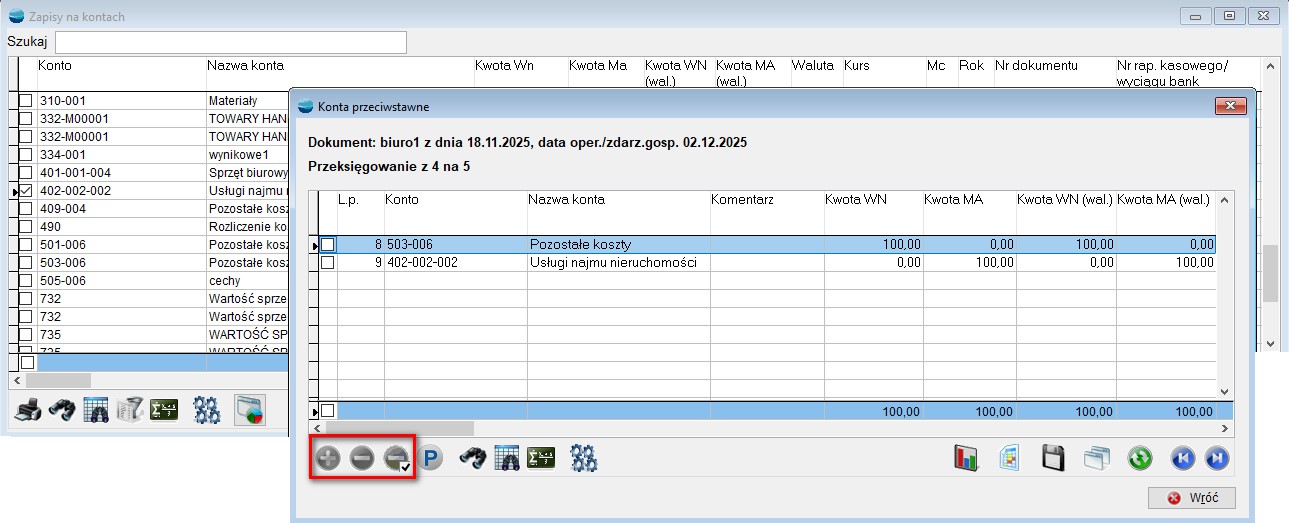Uncheck the selected 402-002-002 row in background list

click(26, 190)
